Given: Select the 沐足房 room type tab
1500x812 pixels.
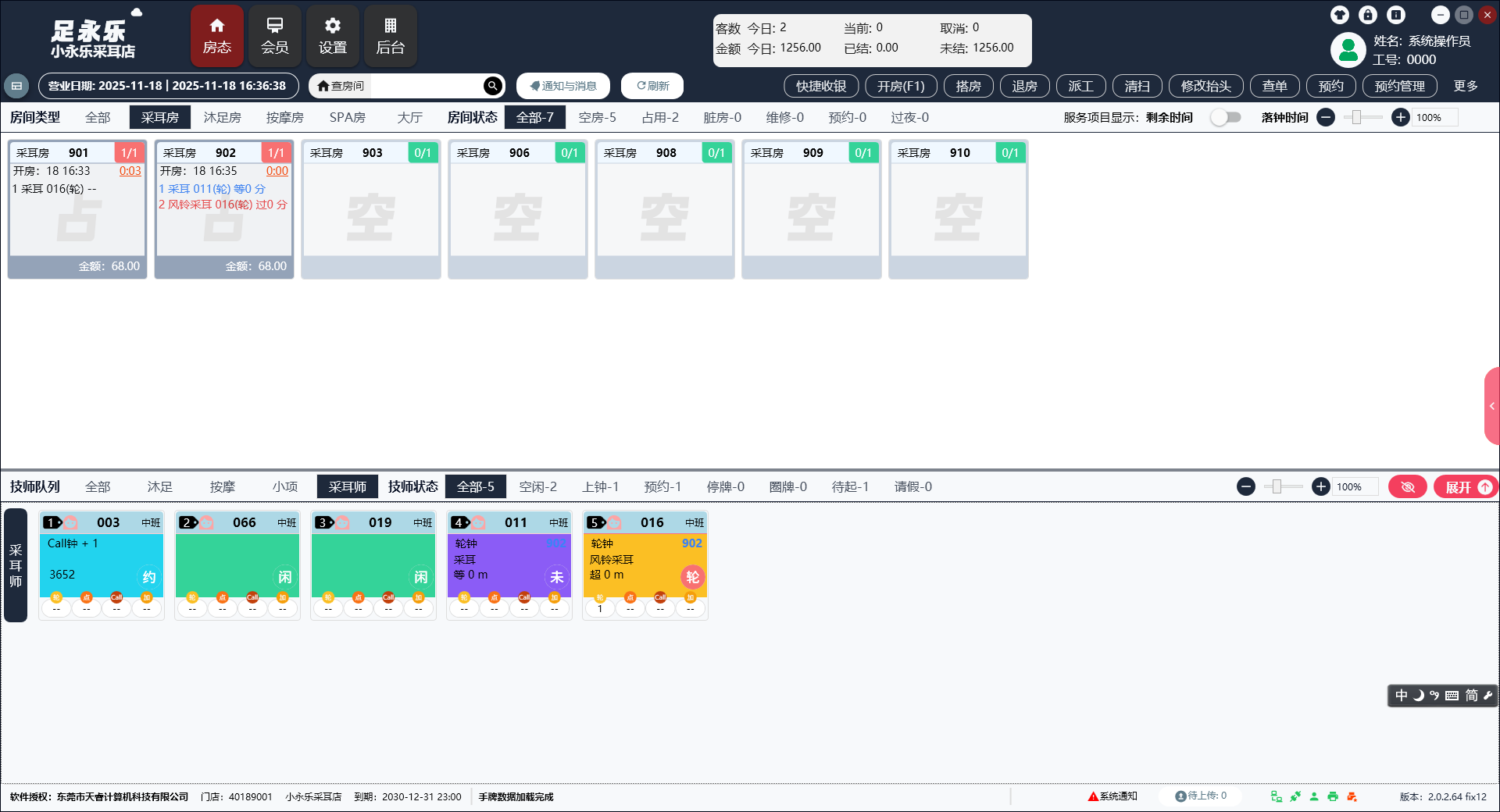Looking at the screenshot, I should click(x=222, y=117).
